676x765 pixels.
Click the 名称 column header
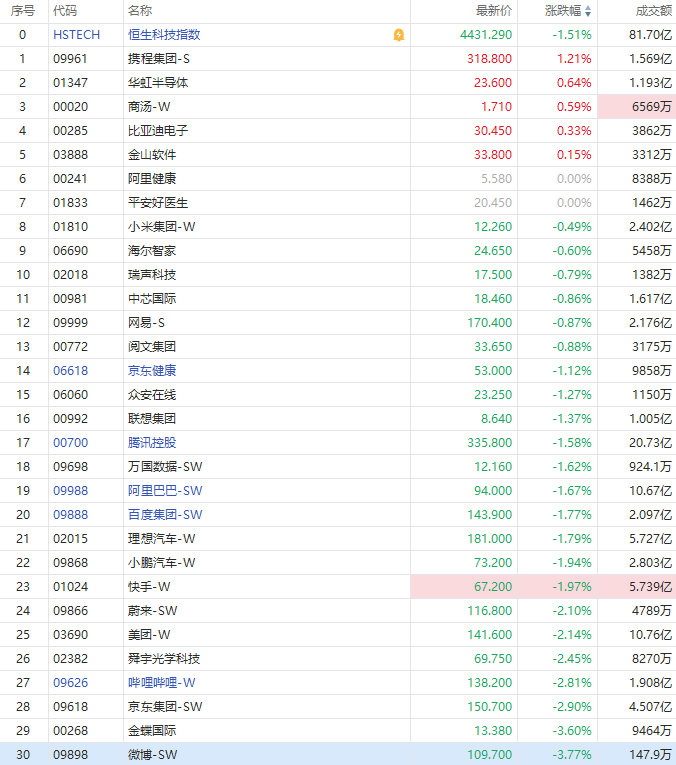click(x=140, y=11)
